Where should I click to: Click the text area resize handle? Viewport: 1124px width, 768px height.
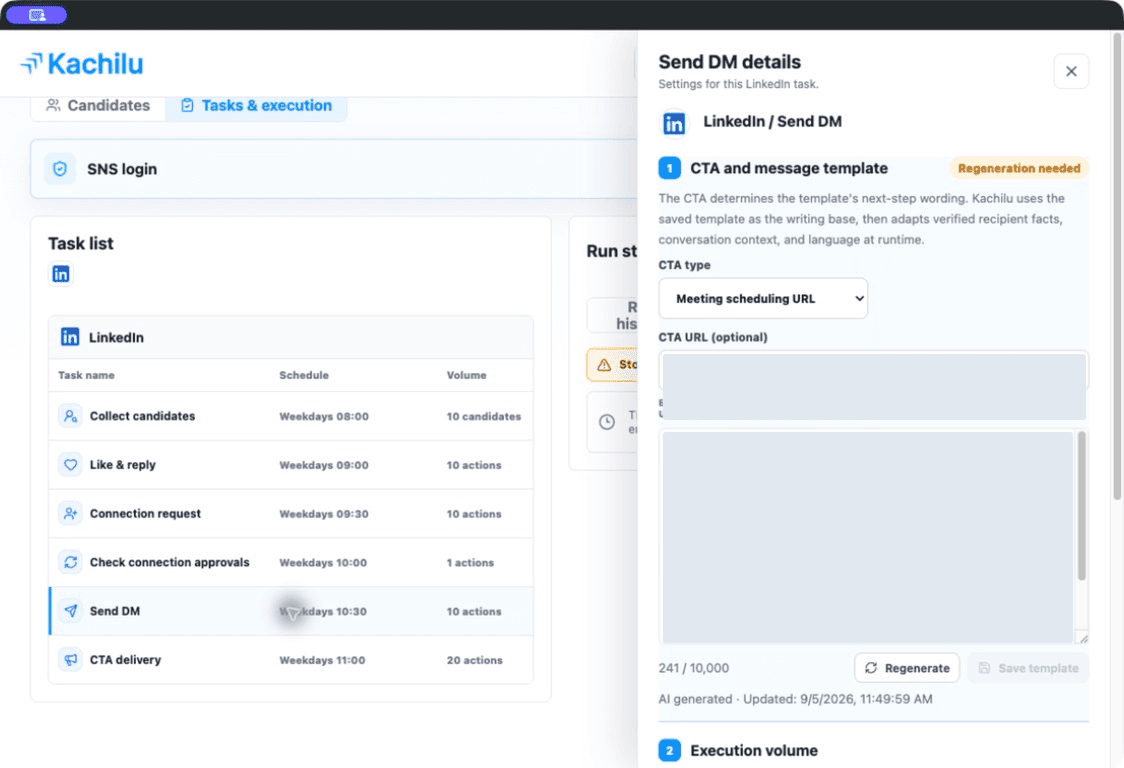click(x=1083, y=638)
